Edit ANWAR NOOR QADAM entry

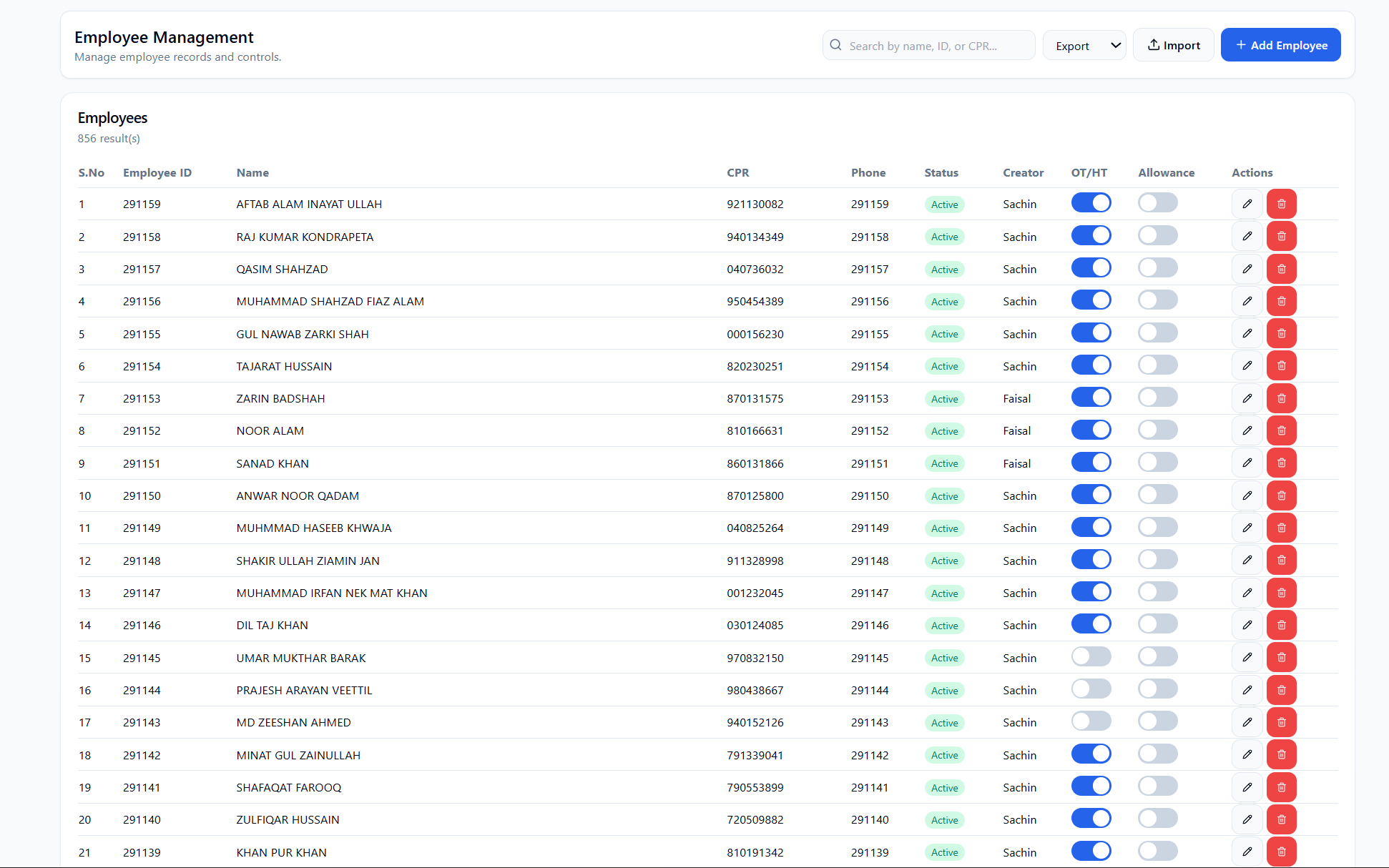coord(1247,495)
